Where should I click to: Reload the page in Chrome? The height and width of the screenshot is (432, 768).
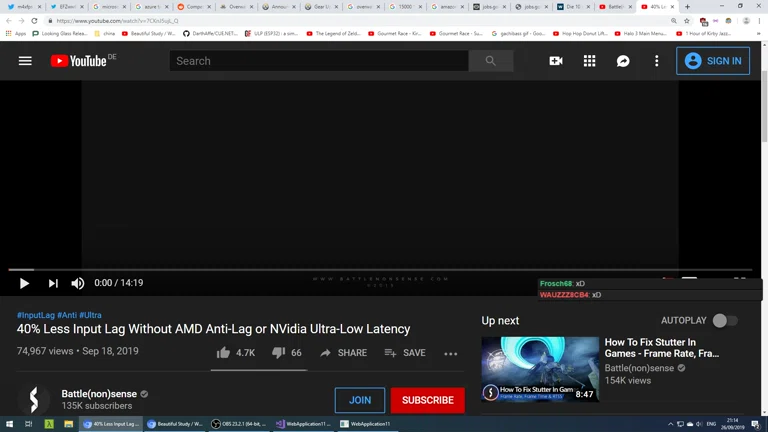(34, 21)
